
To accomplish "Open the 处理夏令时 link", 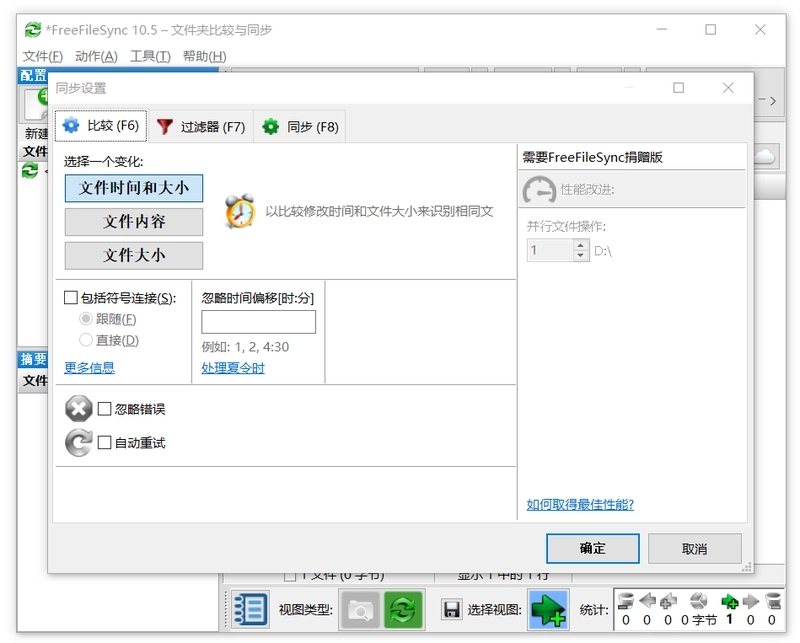I will click(233, 368).
